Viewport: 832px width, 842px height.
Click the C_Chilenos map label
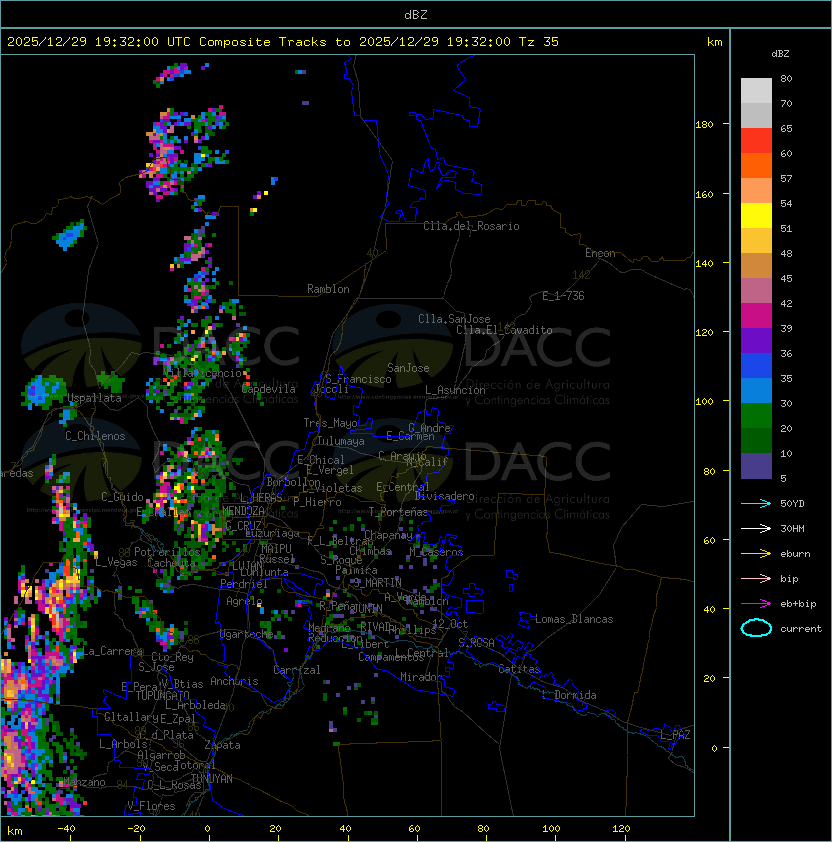coord(95,436)
